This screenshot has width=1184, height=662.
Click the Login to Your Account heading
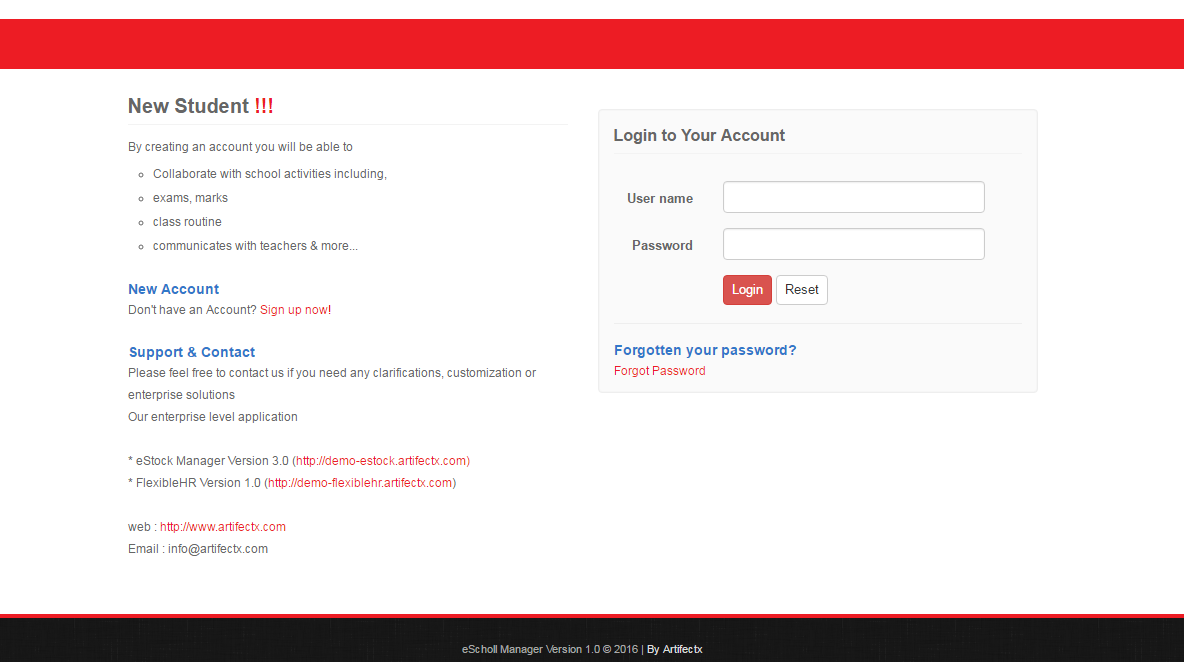point(699,135)
